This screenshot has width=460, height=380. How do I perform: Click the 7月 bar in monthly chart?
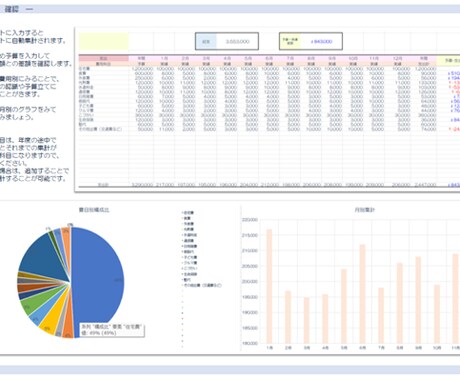[381, 316]
